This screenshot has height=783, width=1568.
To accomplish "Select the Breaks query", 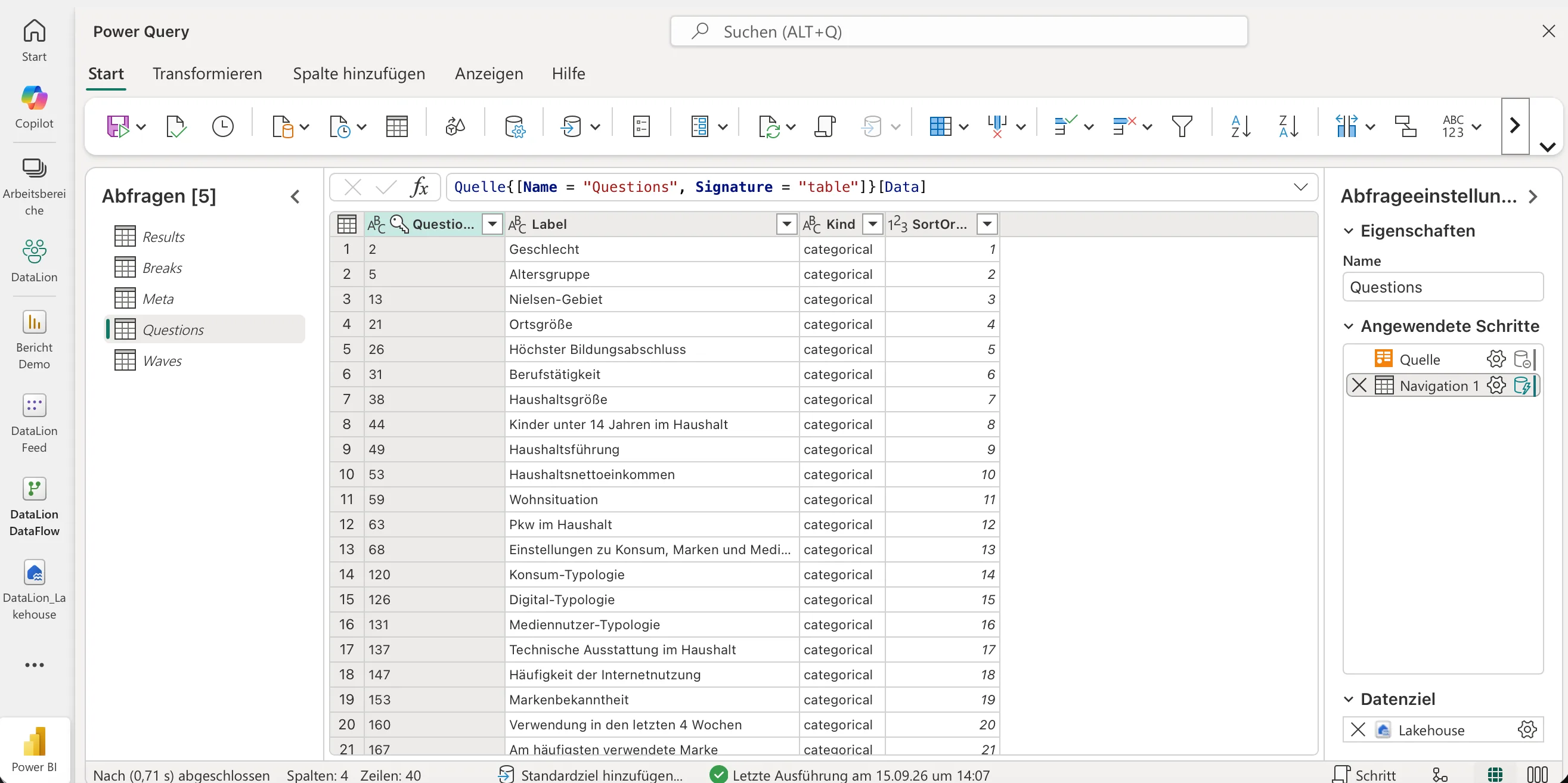I will click(205, 268).
